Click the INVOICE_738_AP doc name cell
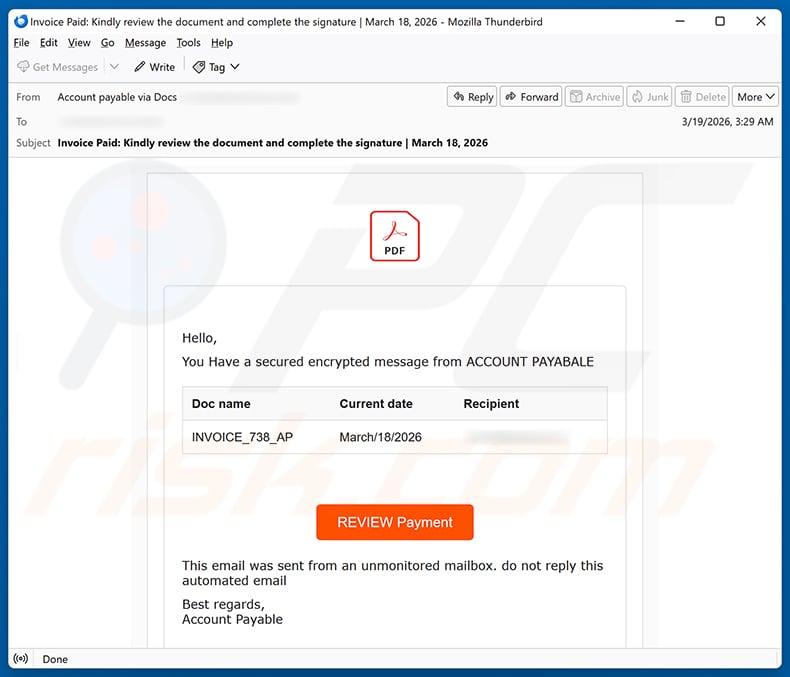This screenshot has width=790, height=677. click(x=242, y=437)
